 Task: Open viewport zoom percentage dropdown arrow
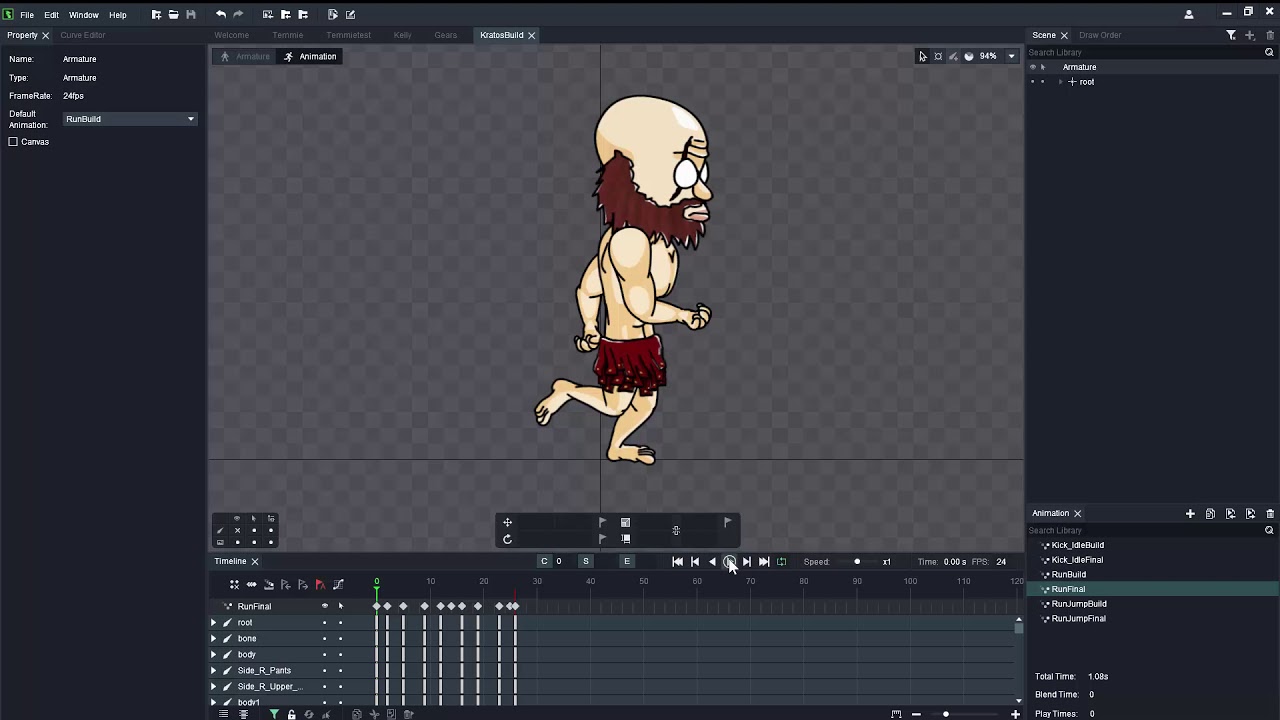click(x=1011, y=56)
